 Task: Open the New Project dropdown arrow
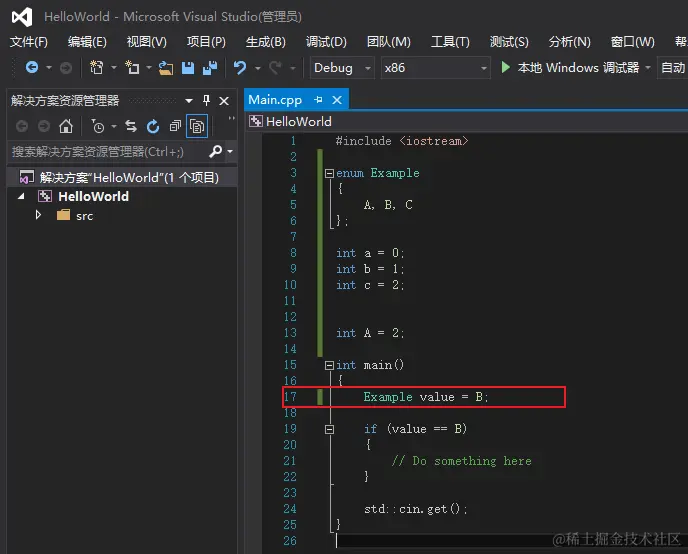[x=114, y=68]
